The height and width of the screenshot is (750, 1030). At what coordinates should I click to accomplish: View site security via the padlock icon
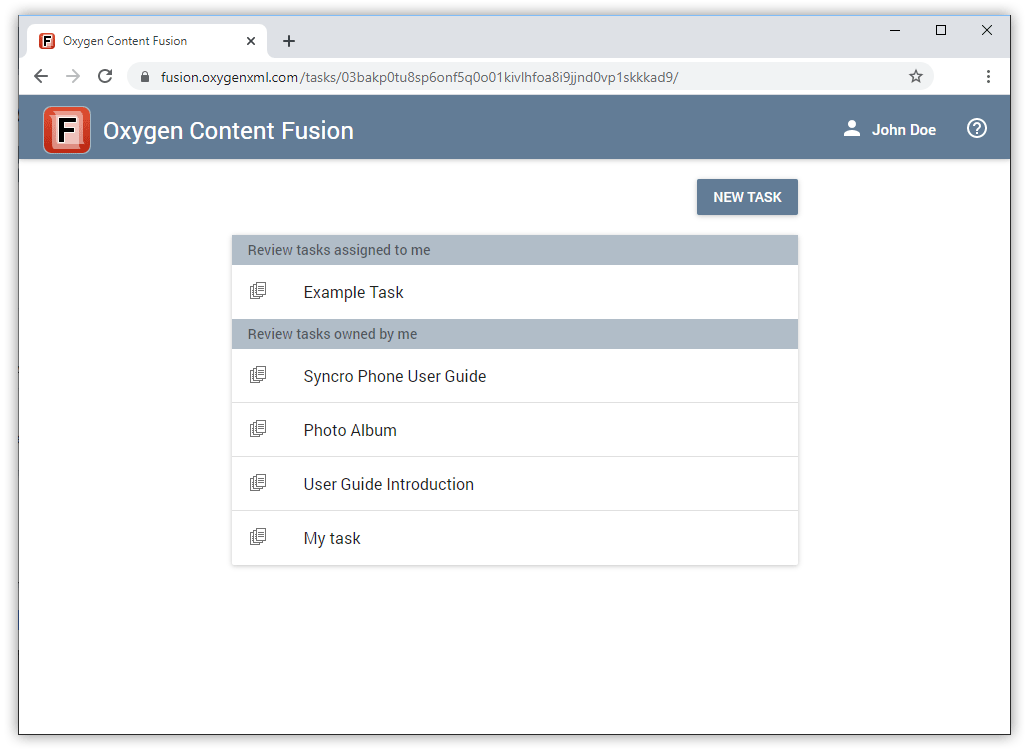[145, 77]
